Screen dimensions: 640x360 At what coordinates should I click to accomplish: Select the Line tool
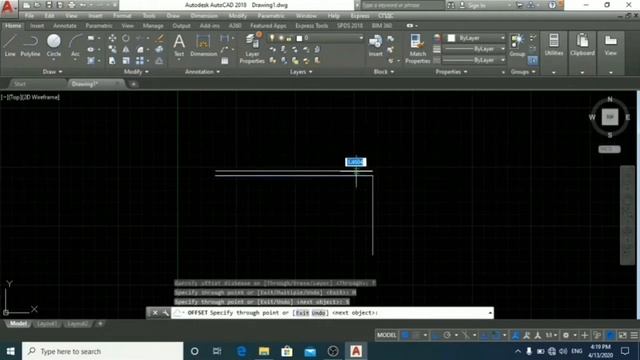10,45
